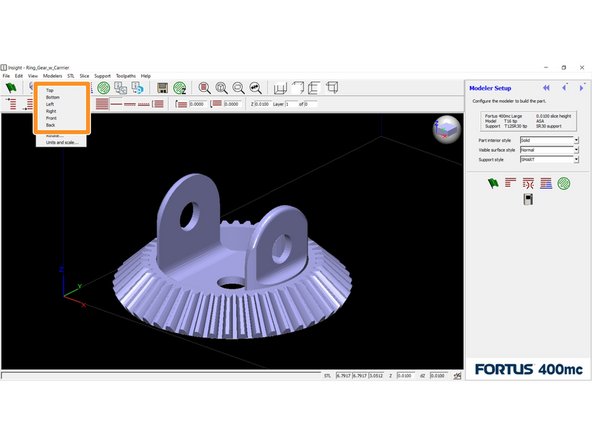592x444 pixels.
Task: Click the floppy disk save icon
Action: pyautogui.click(x=163, y=88)
